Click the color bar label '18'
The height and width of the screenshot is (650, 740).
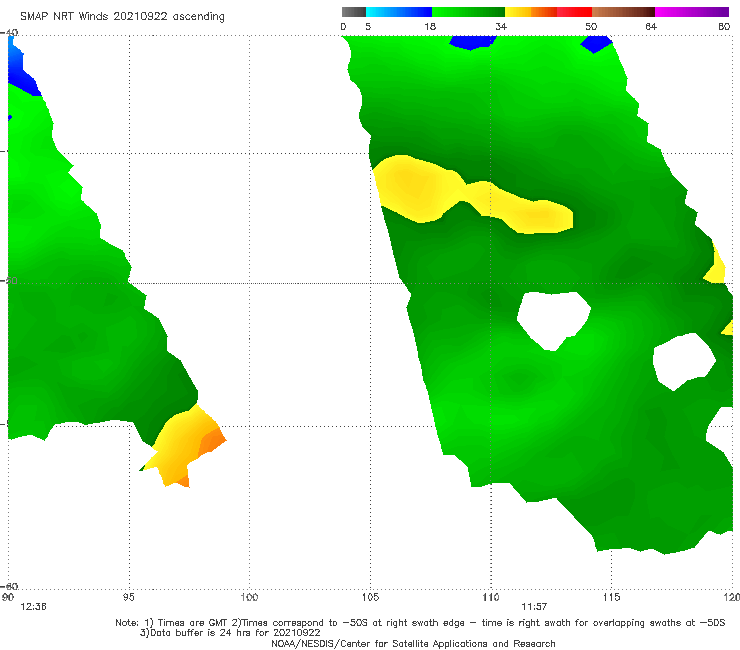[x=430, y=26]
